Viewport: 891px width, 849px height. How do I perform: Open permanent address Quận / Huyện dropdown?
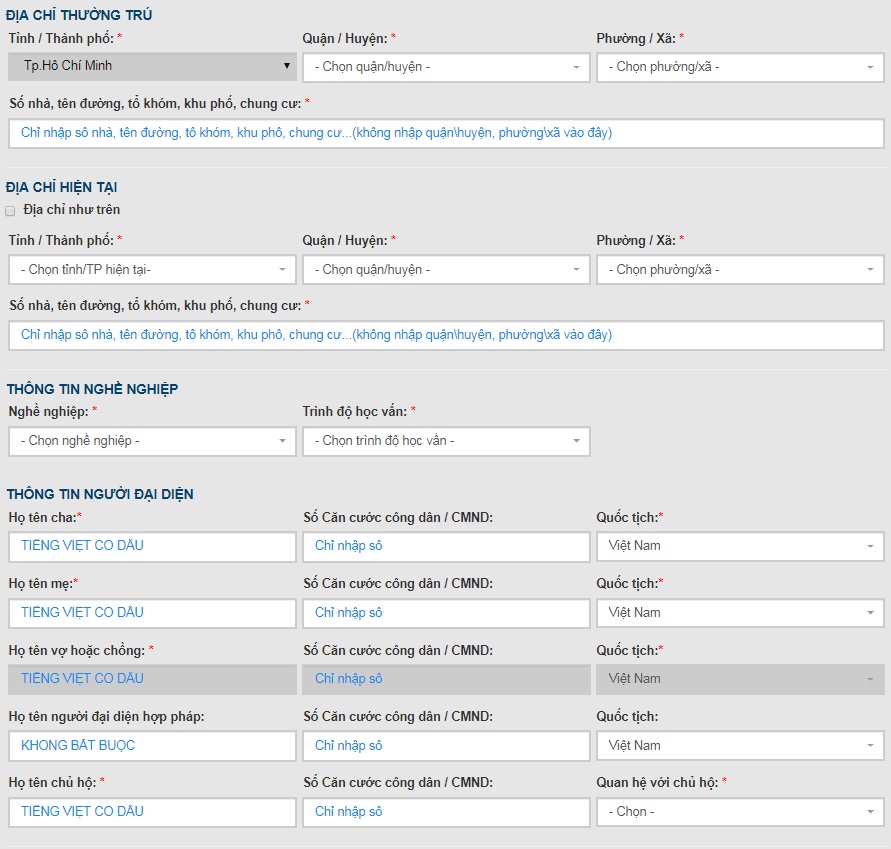tap(446, 67)
